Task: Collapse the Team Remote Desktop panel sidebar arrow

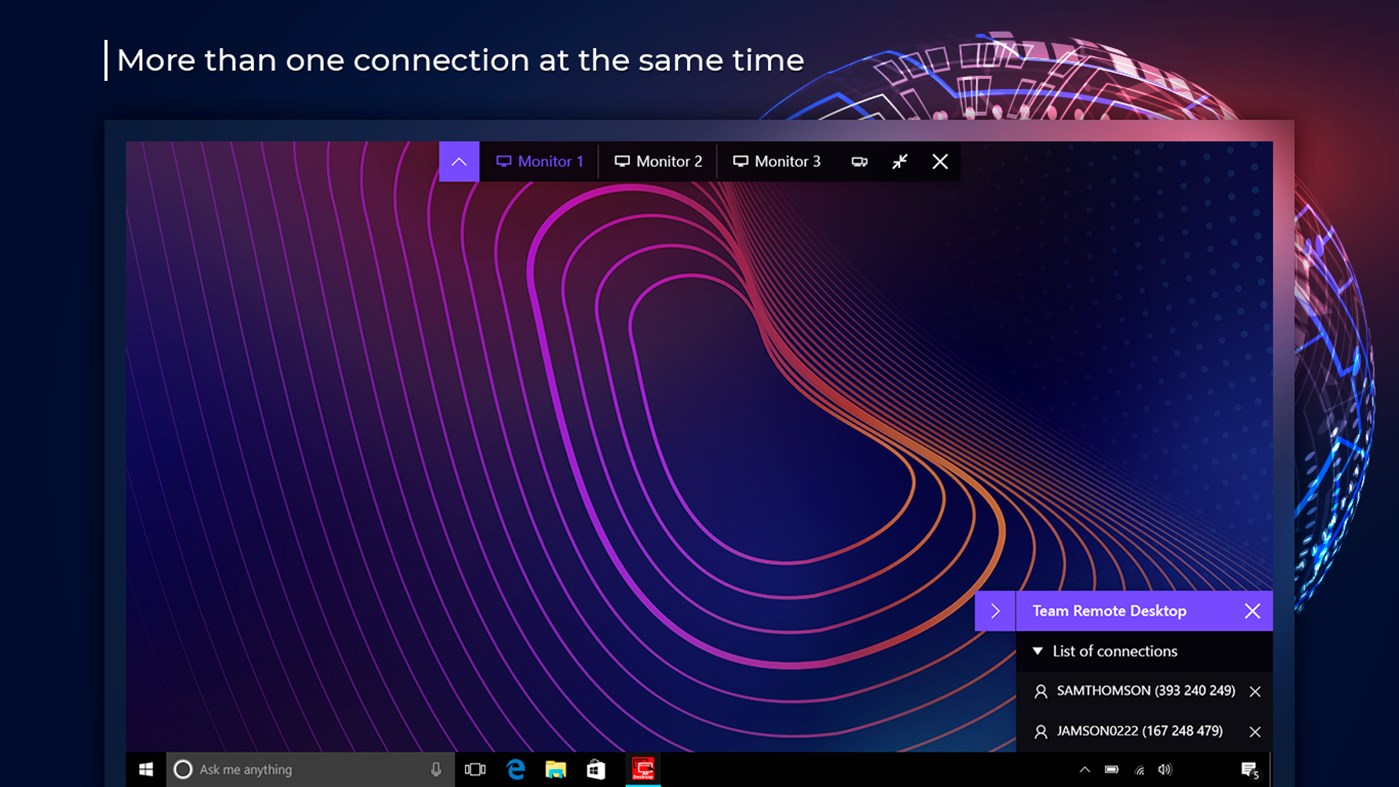Action: click(x=994, y=610)
